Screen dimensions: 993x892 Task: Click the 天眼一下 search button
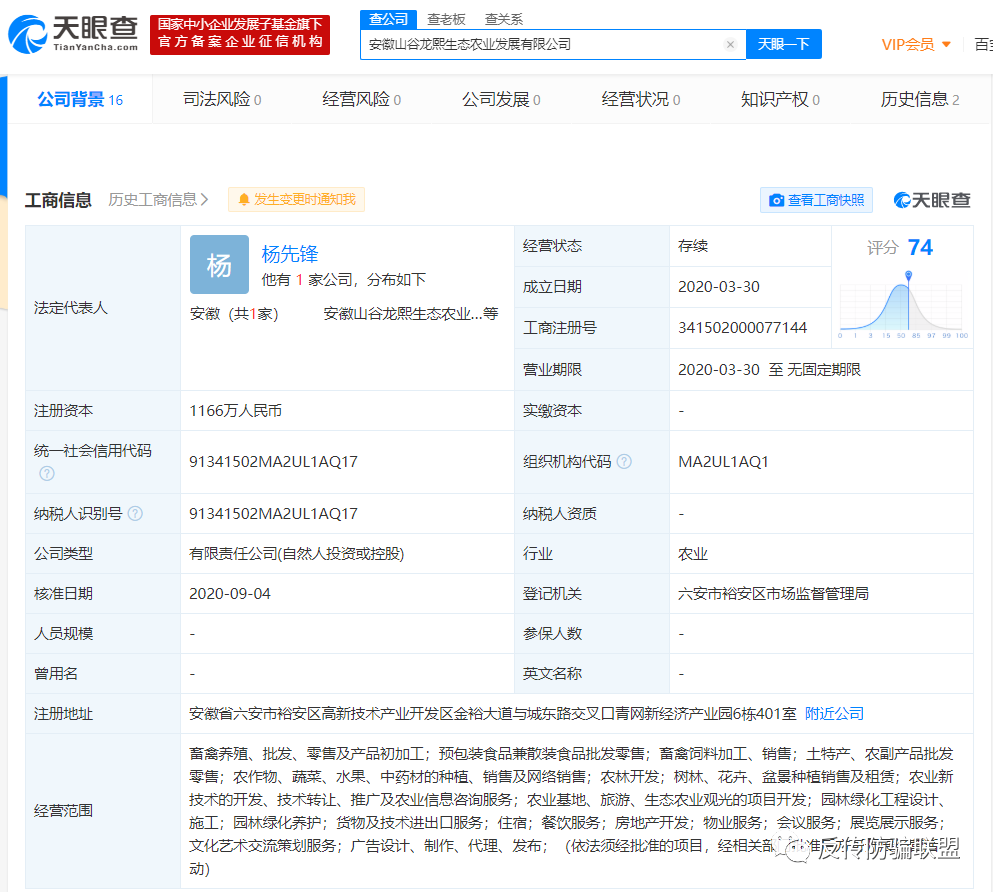(783, 44)
